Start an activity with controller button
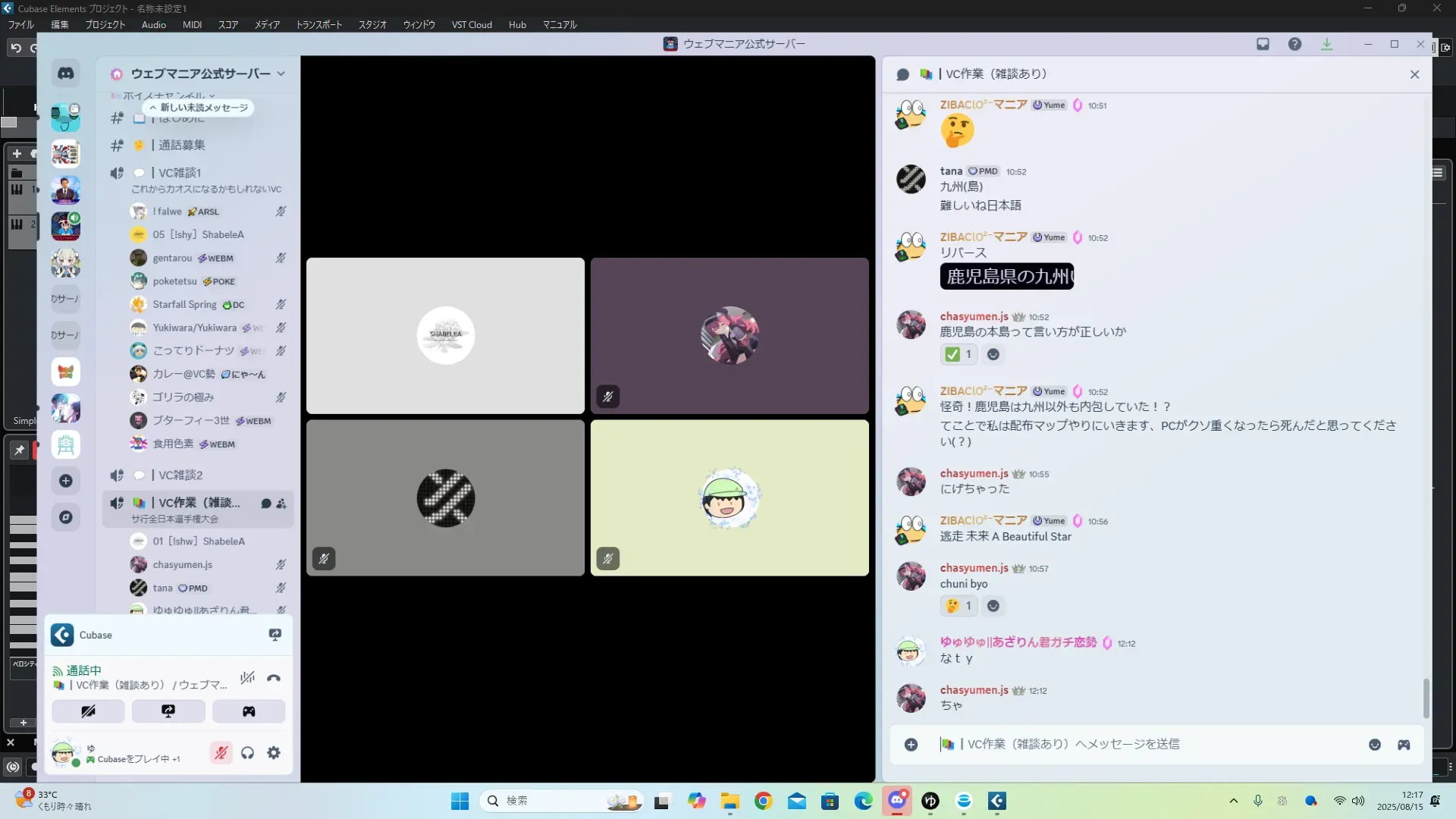This screenshot has height=819, width=1456. tap(249, 711)
